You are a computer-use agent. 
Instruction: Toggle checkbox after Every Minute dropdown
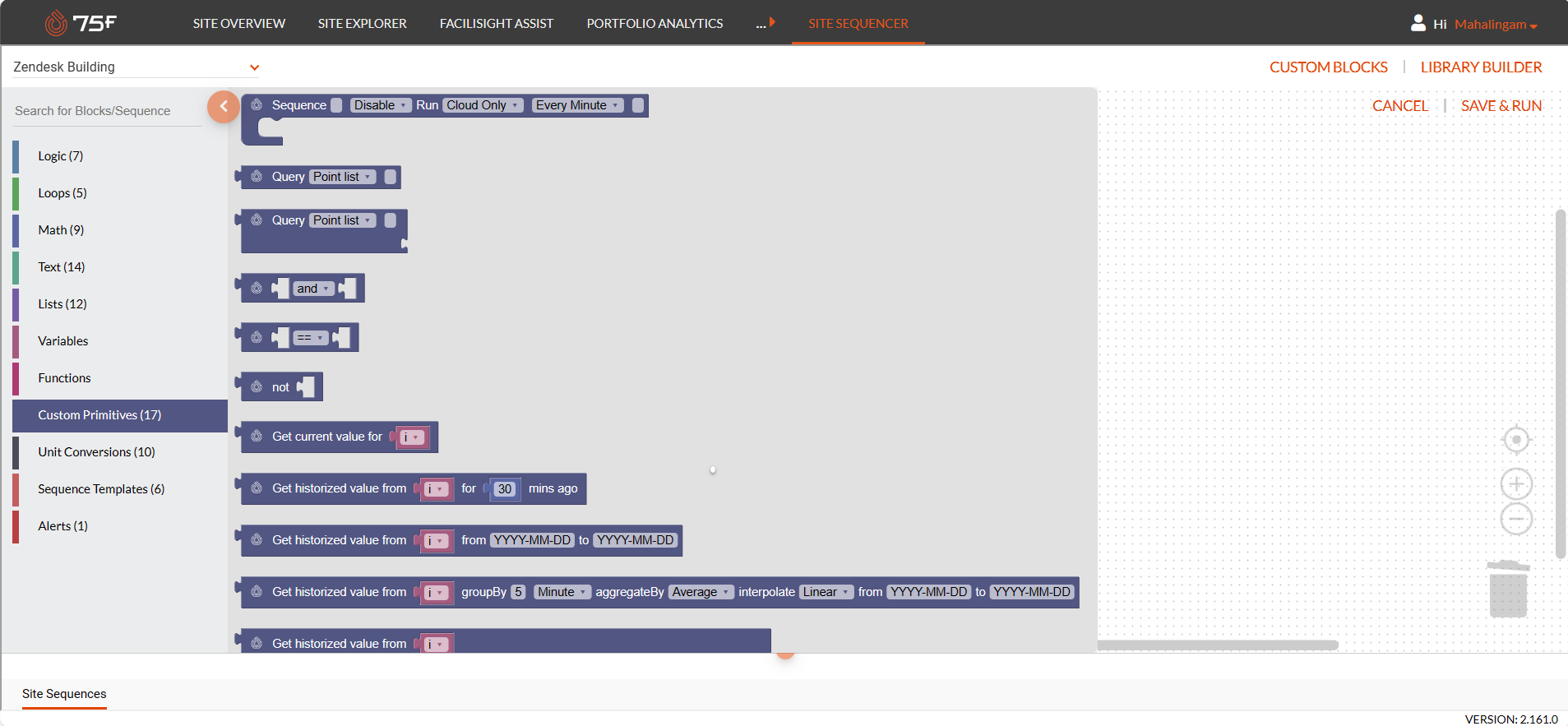click(x=638, y=105)
